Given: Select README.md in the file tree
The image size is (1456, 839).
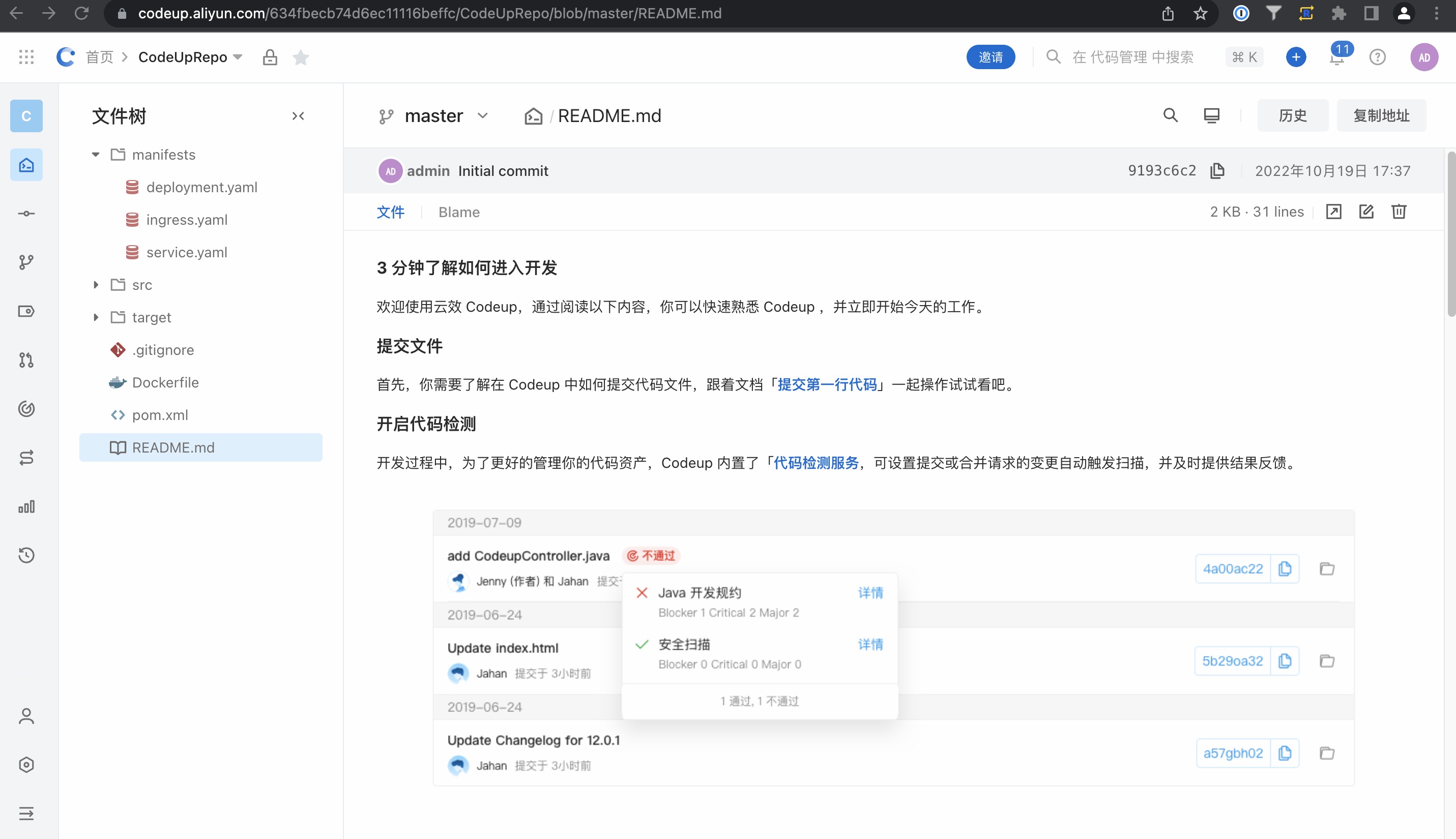Looking at the screenshot, I should click(201, 448).
